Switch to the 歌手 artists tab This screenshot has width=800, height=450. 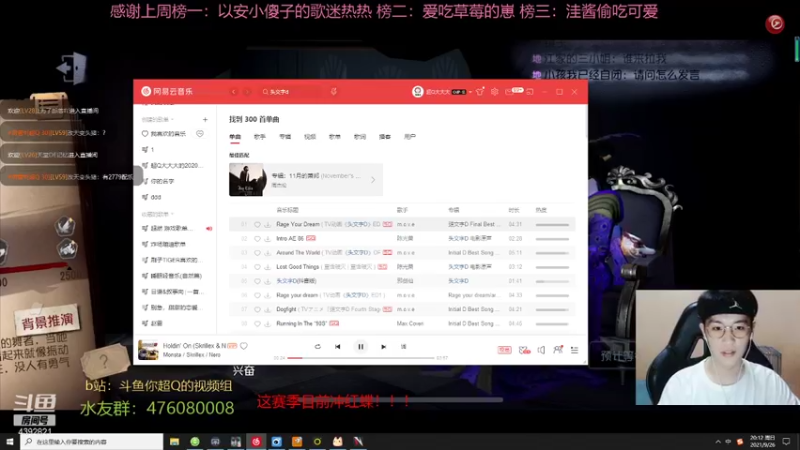[260, 137]
